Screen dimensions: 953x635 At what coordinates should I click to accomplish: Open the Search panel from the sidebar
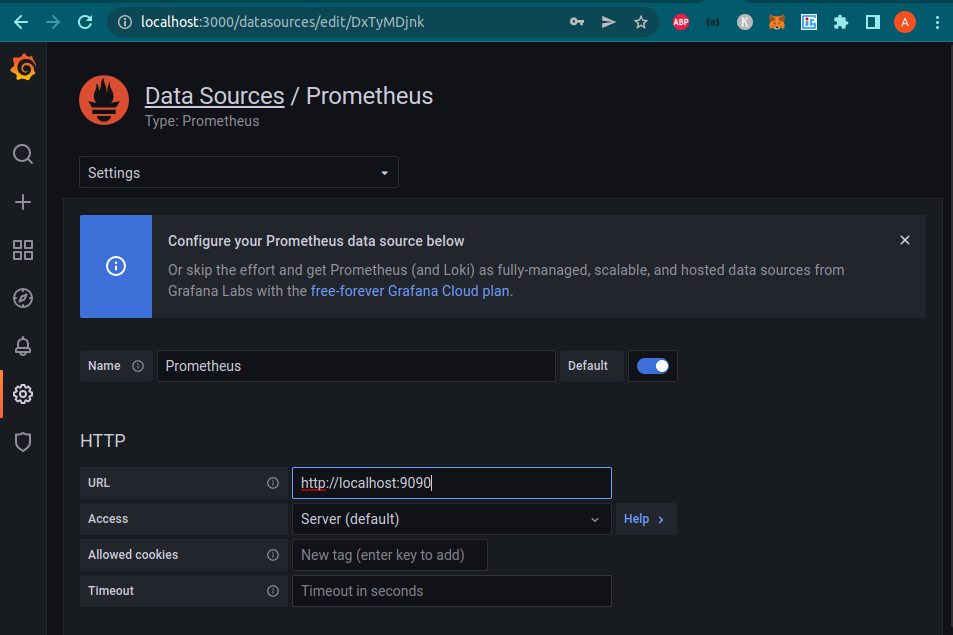click(x=22, y=154)
